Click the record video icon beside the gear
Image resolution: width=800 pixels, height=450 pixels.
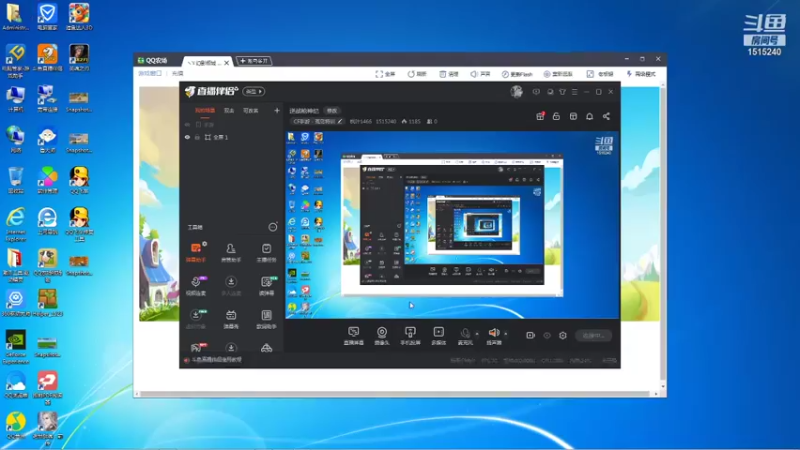coord(531,336)
